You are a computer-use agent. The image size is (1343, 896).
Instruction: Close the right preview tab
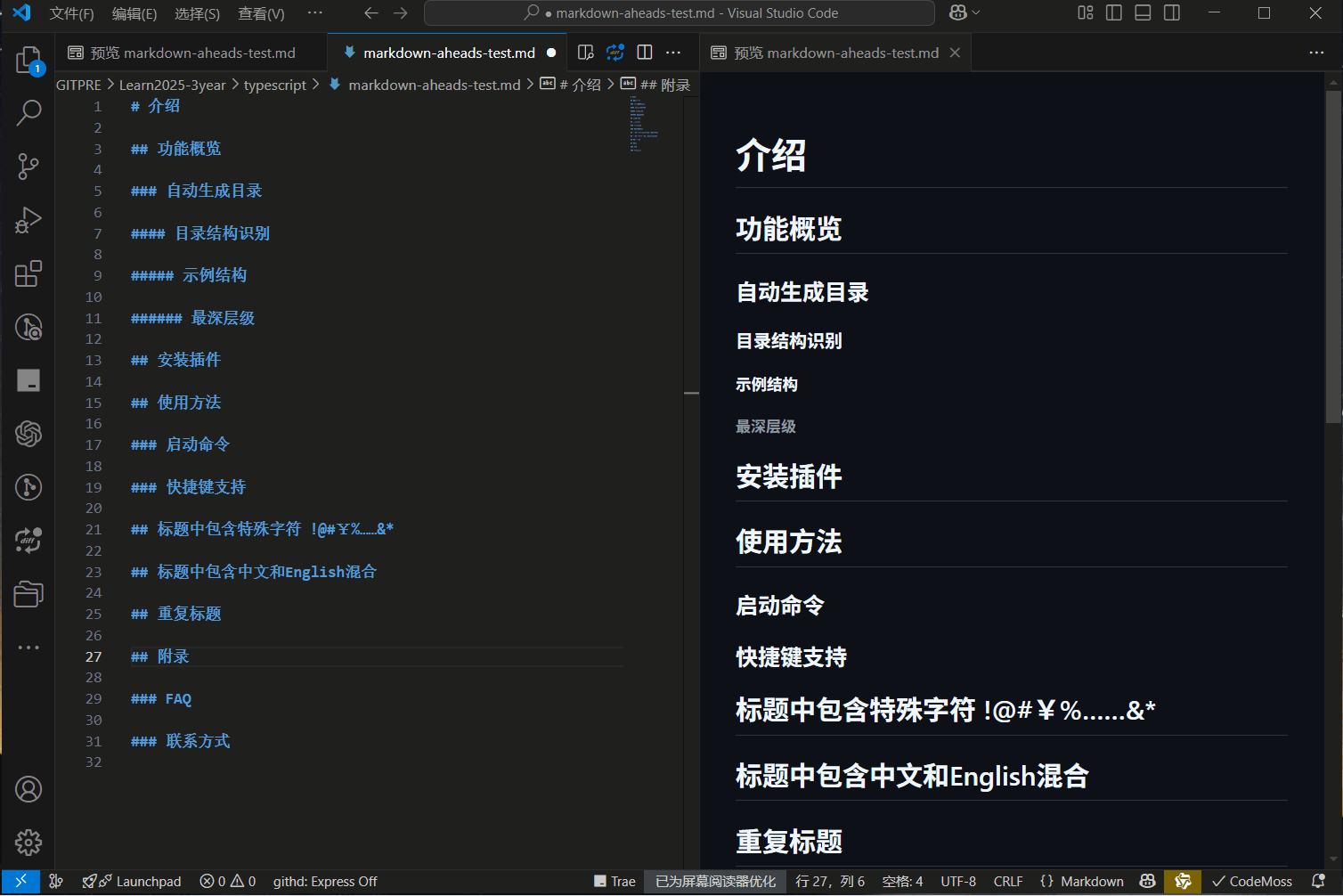pos(955,53)
